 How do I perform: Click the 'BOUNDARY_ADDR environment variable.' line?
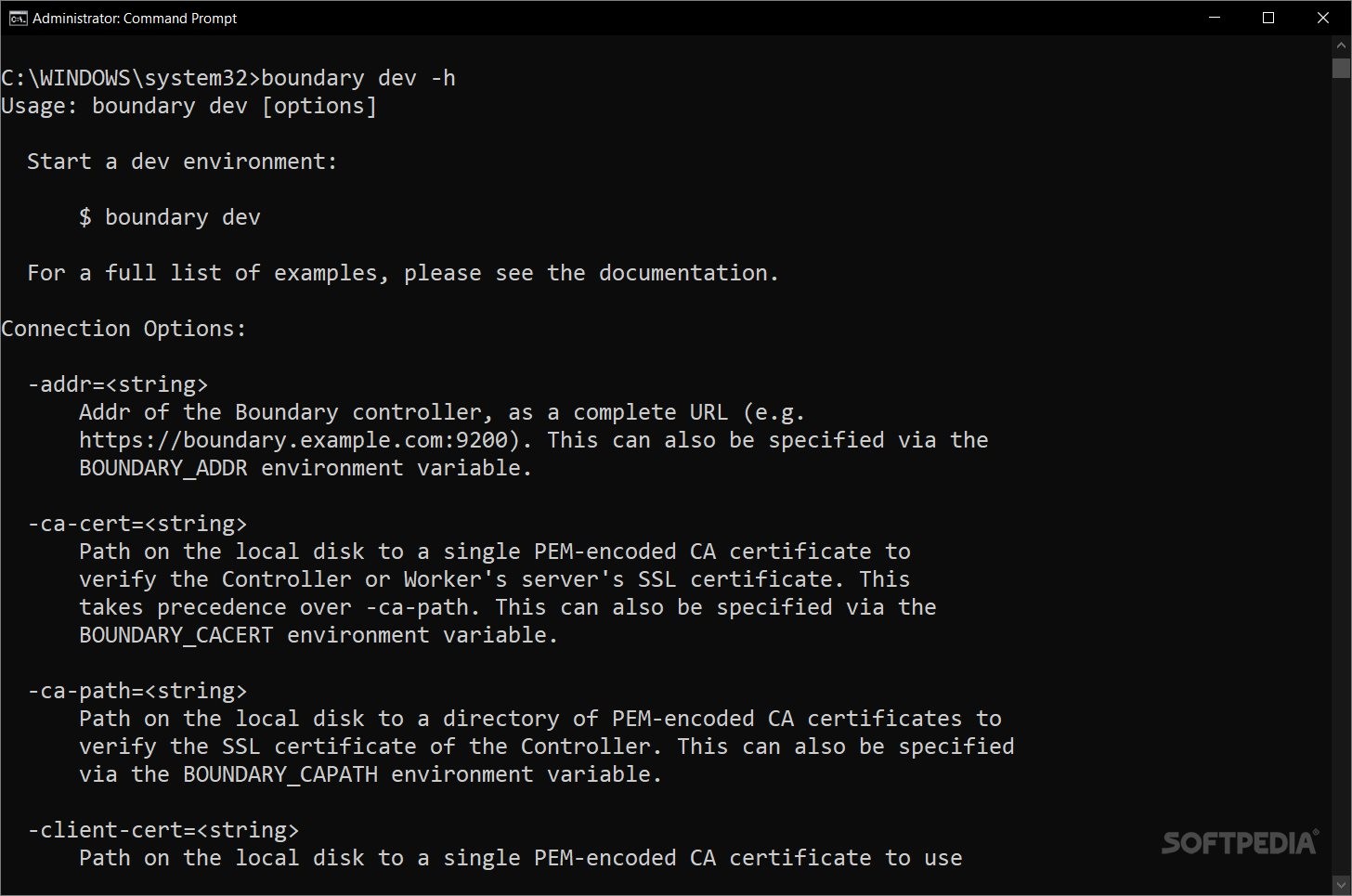305,468
